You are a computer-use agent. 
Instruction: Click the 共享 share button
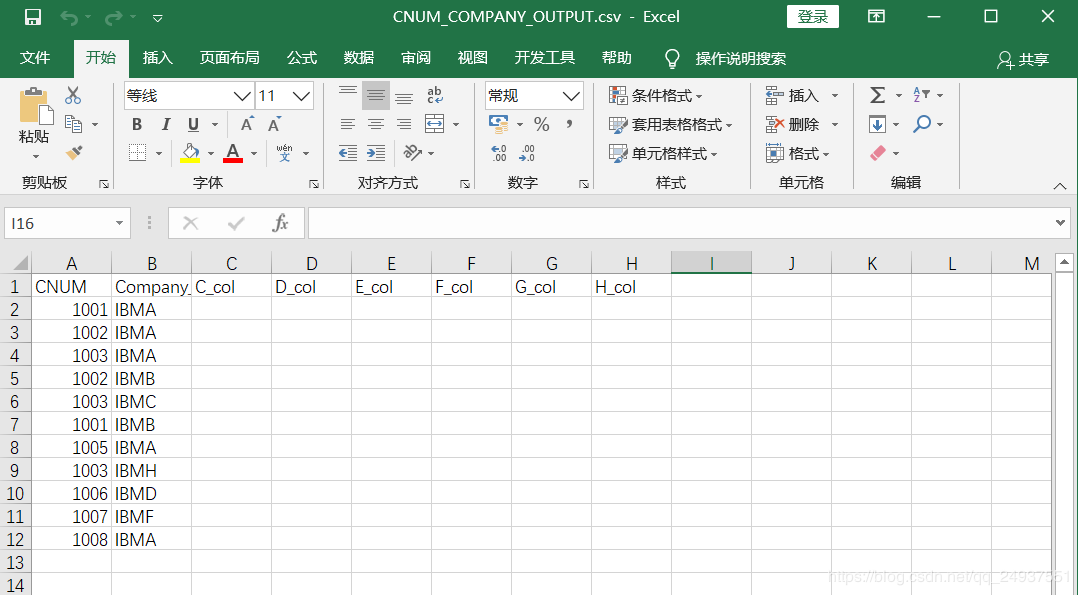pyautogui.click(x=1023, y=60)
